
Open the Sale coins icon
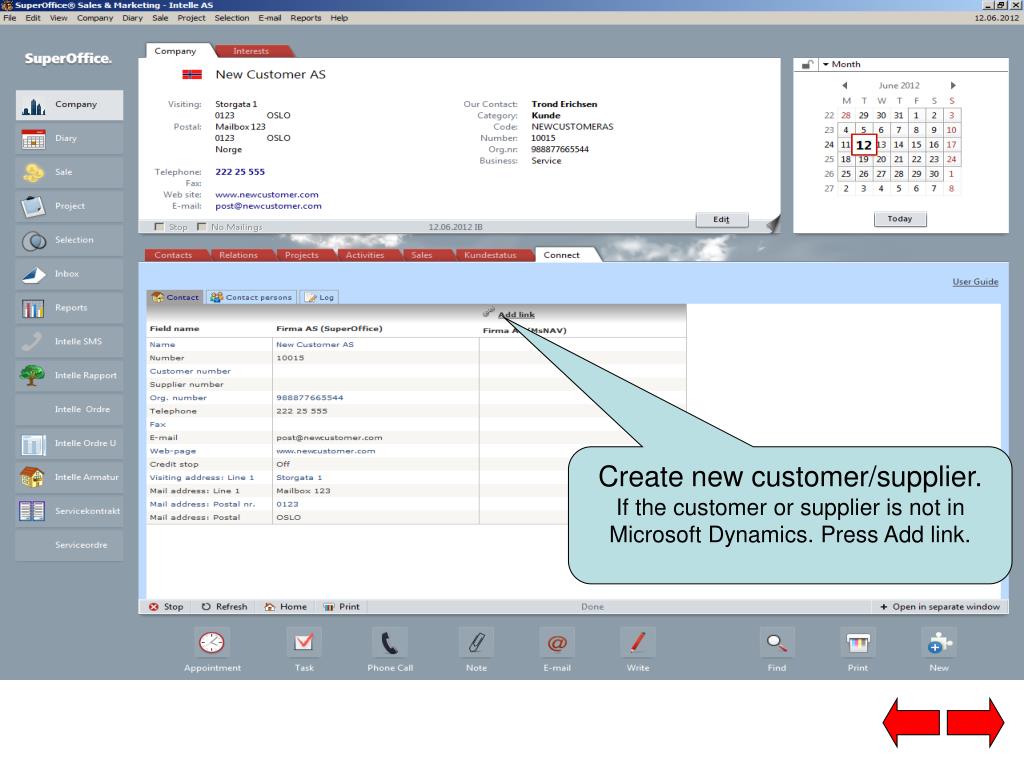33,172
